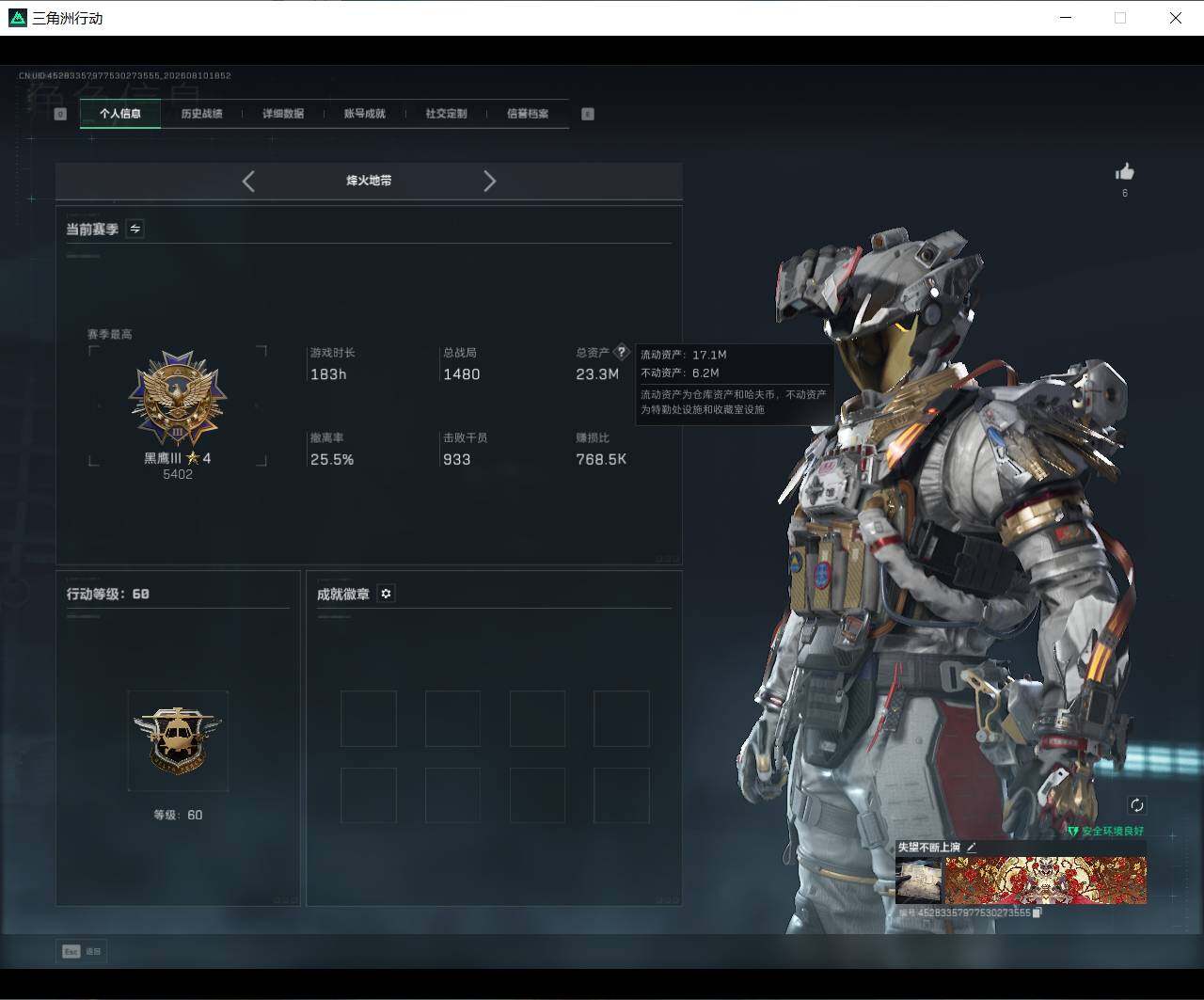
Task: Click the 黑鹰III rank medal emblem
Action: pos(178,398)
